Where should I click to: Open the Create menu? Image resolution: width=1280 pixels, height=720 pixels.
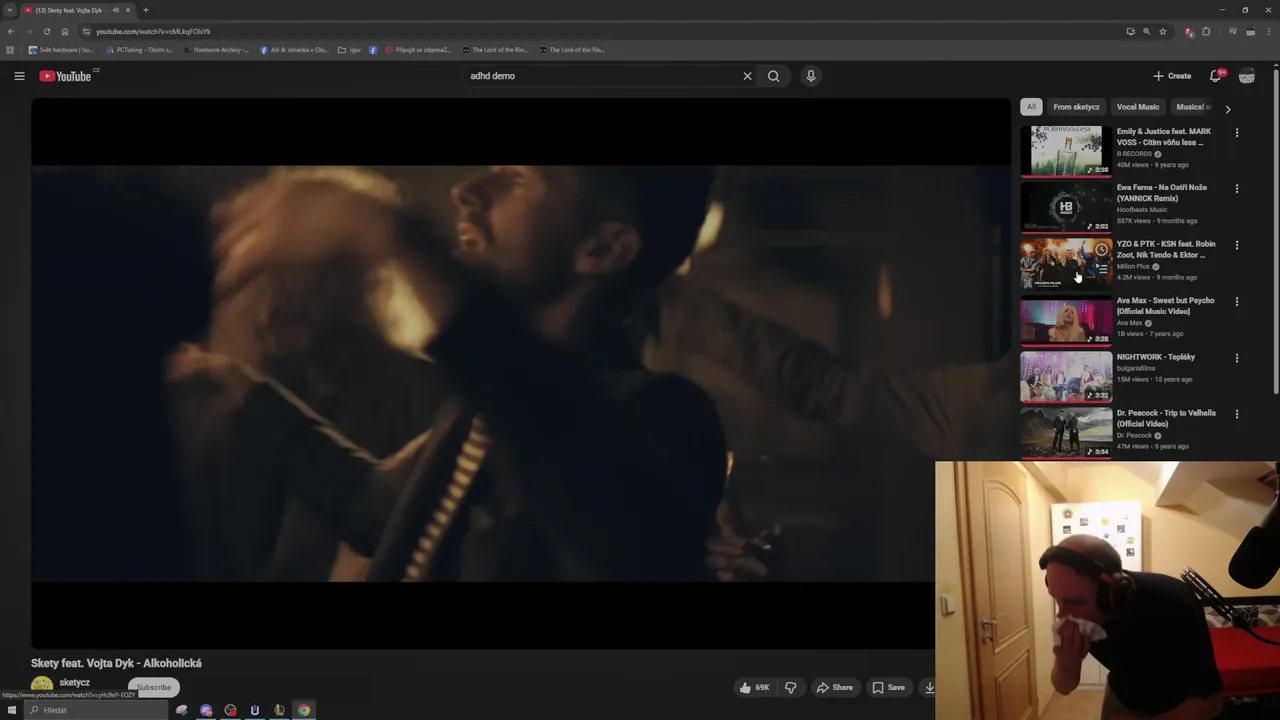pyautogui.click(x=1172, y=76)
